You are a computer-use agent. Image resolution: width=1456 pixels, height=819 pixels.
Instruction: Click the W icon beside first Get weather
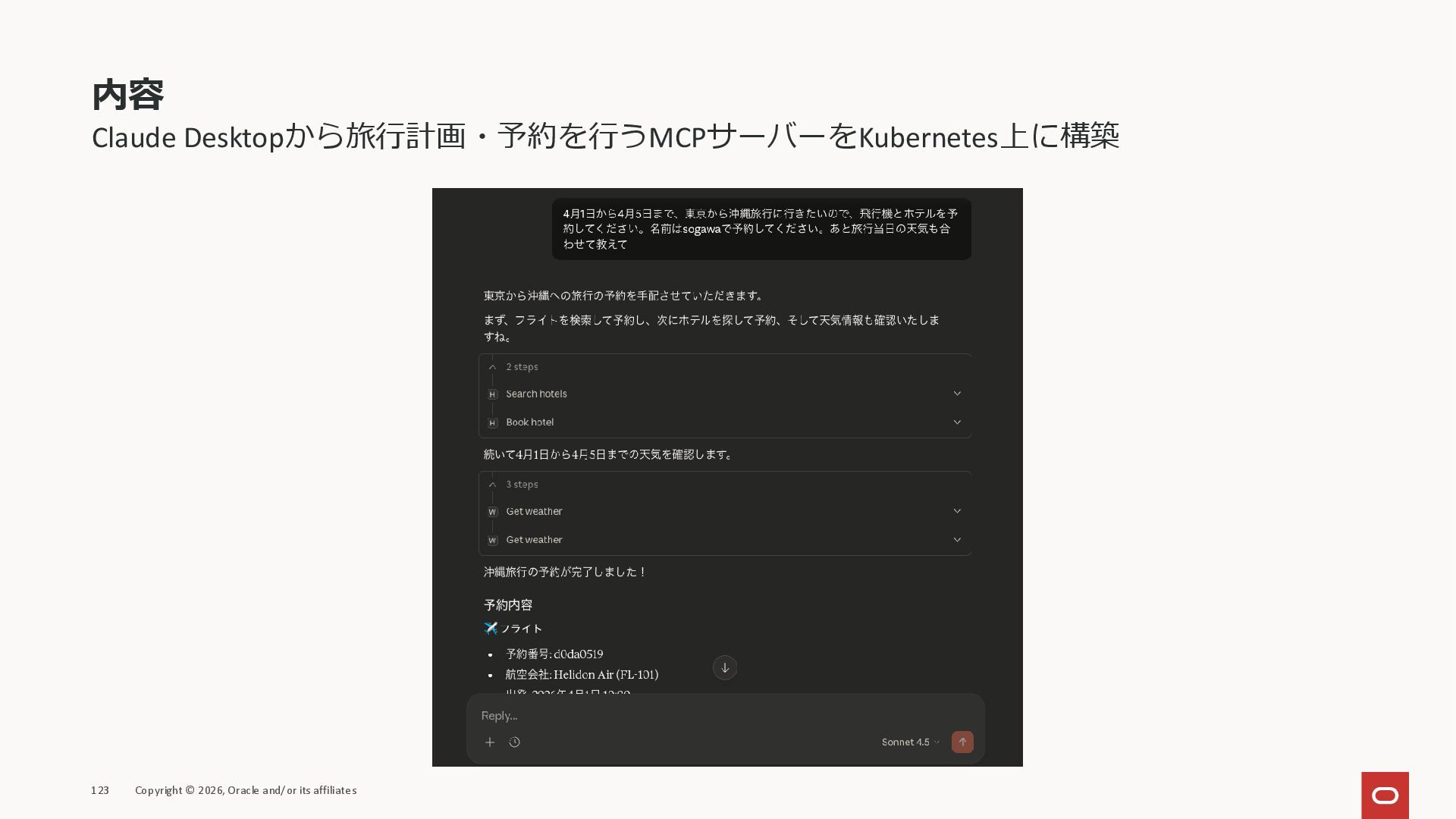tap(493, 512)
